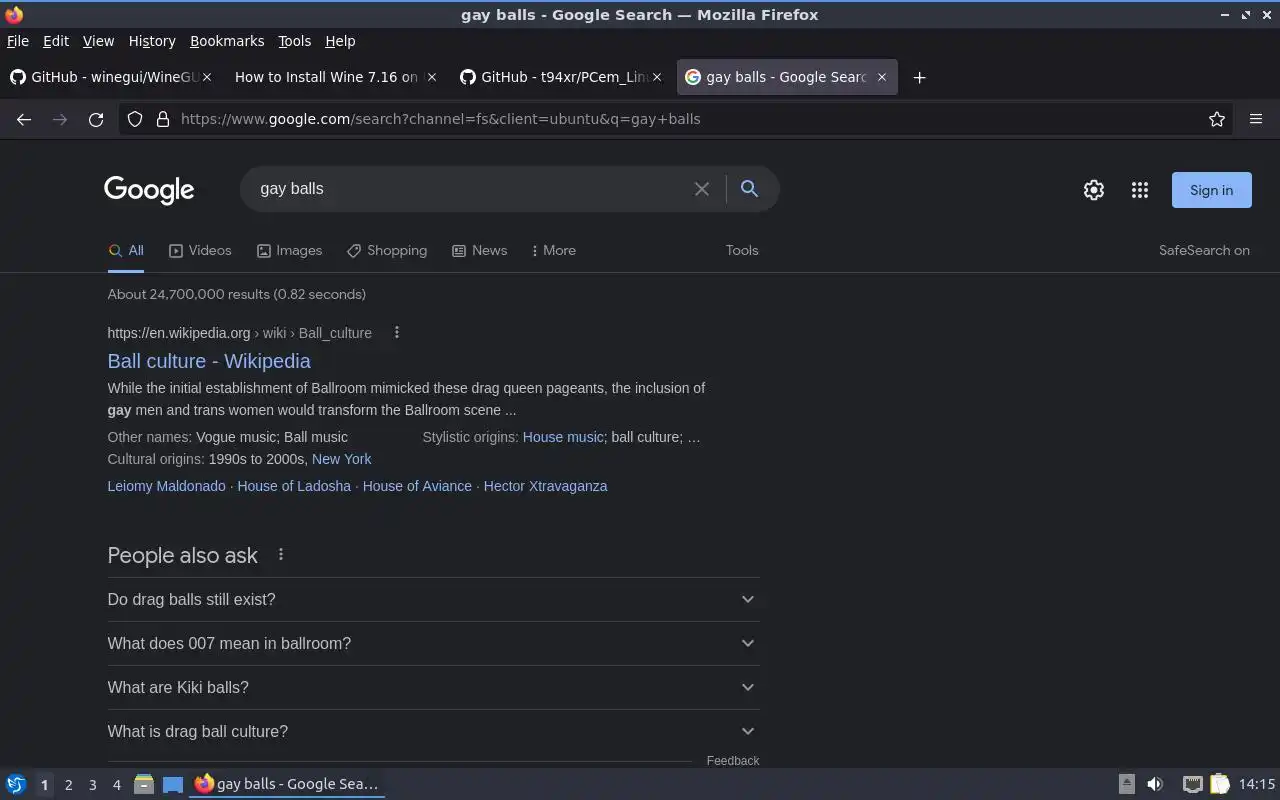Switch to GitHub t94xr/PCem tab
The height and width of the screenshot is (800, 1280).
point(560,77)
